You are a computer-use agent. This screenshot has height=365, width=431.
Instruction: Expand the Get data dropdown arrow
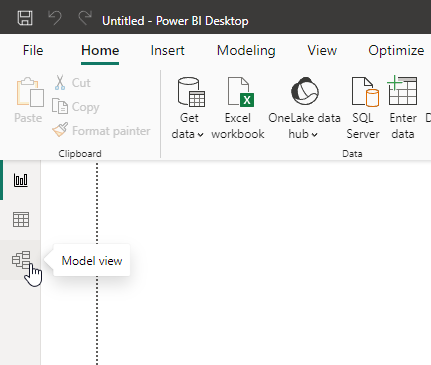point(200,135)
